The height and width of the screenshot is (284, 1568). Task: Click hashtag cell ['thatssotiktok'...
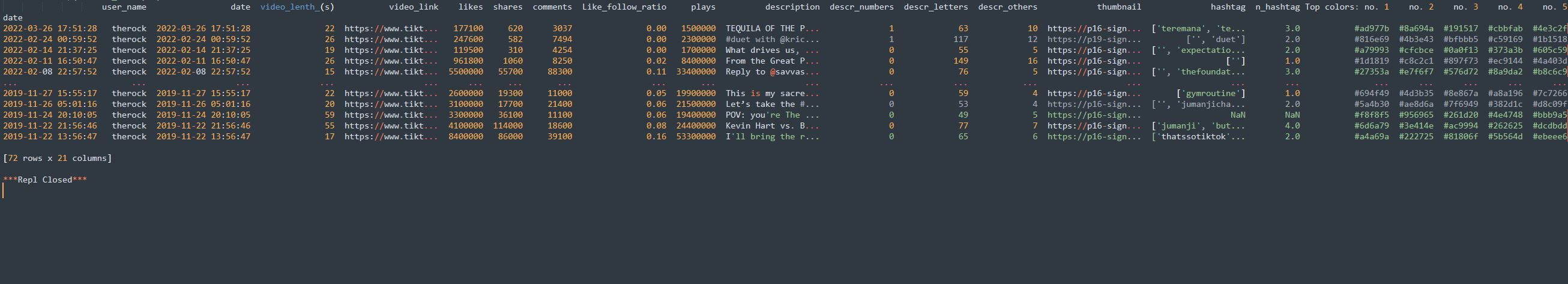pos(1199,137)
